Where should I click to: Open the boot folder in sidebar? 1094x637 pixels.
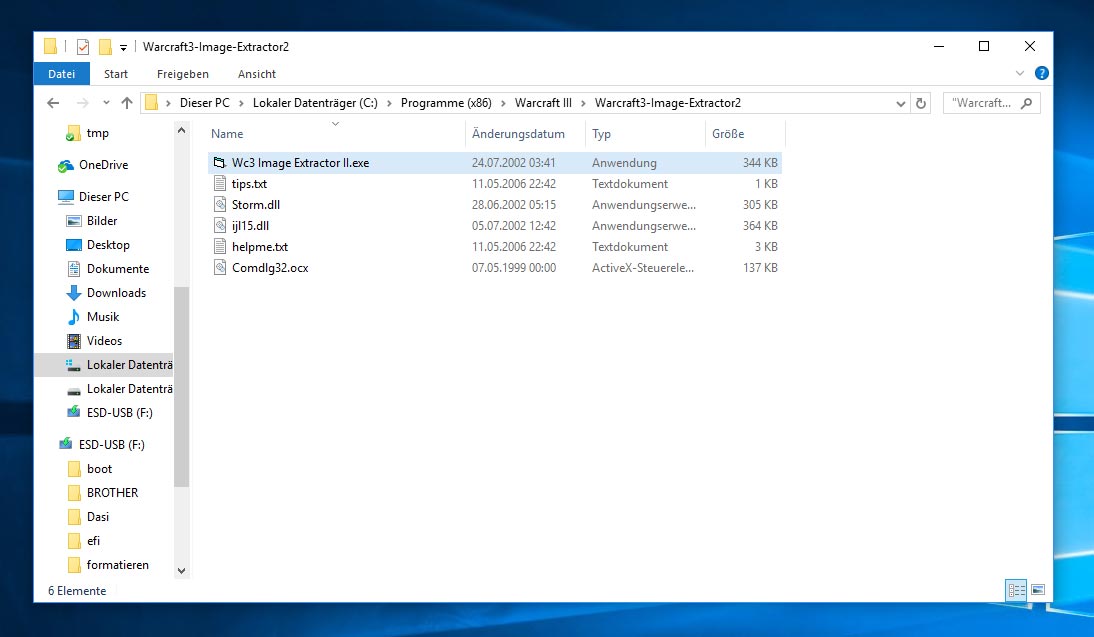click(99, 469)
